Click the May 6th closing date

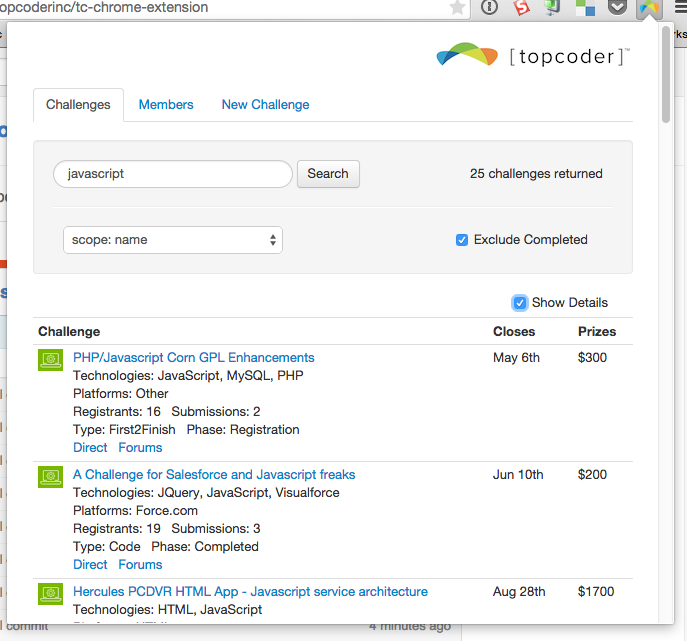[516, 358]
